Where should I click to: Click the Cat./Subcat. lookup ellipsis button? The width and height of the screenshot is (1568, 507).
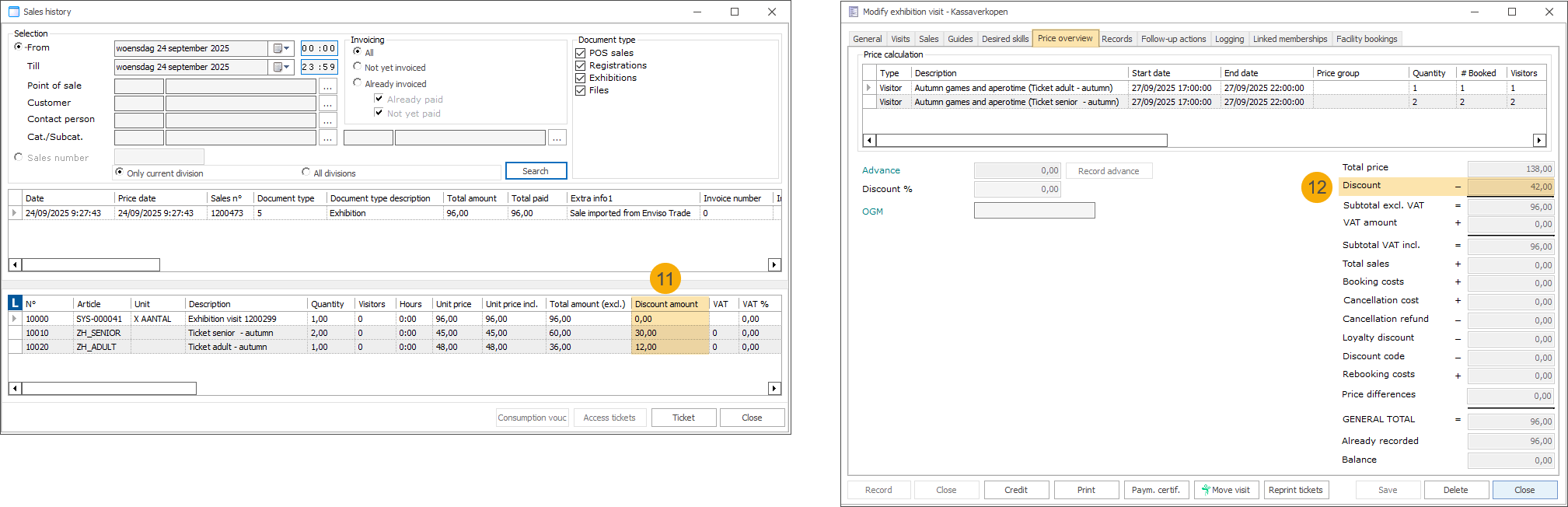coord(328,138)
